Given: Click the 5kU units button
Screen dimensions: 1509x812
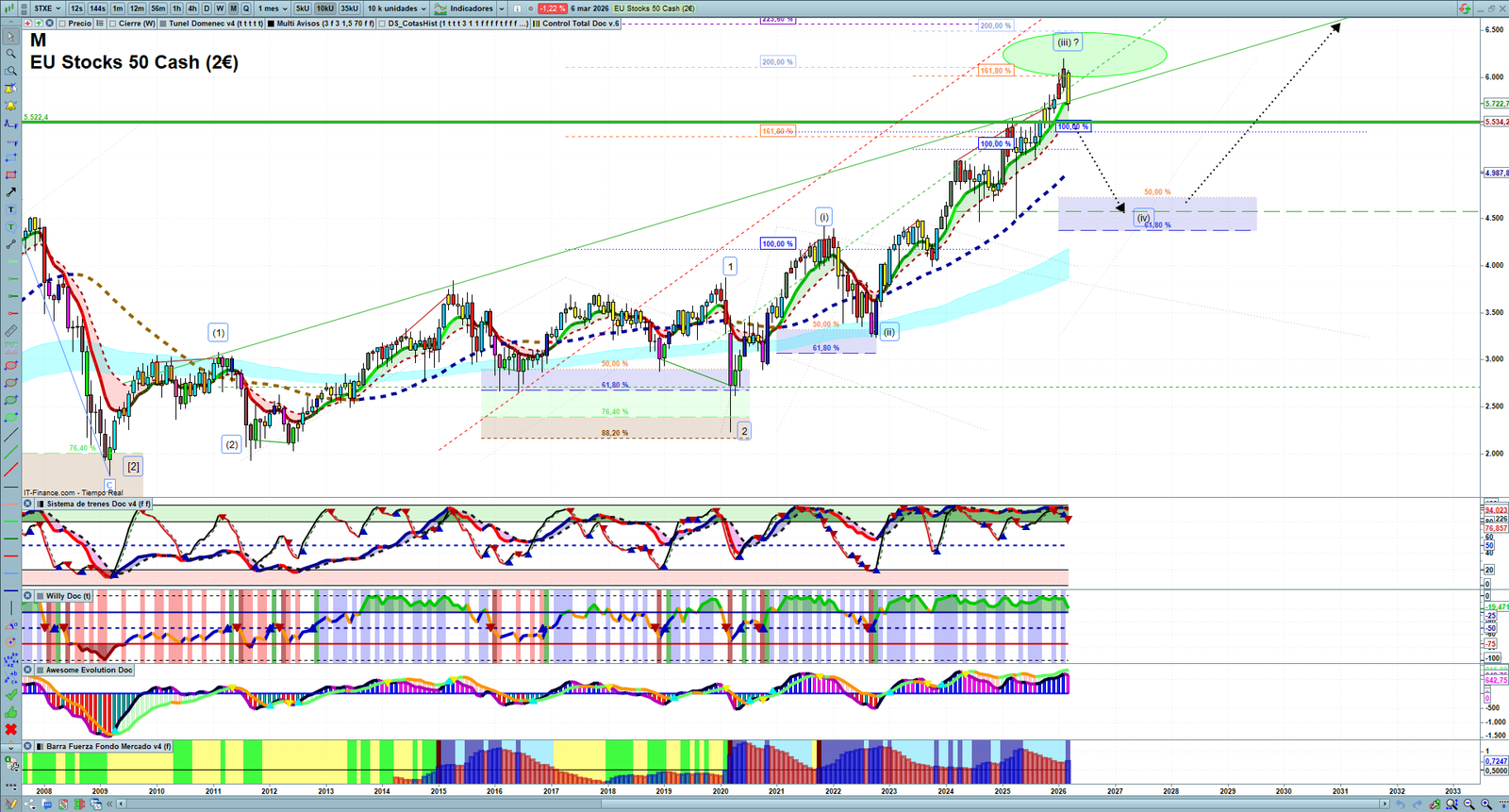Looking at the screenshot, I should 302,8.
